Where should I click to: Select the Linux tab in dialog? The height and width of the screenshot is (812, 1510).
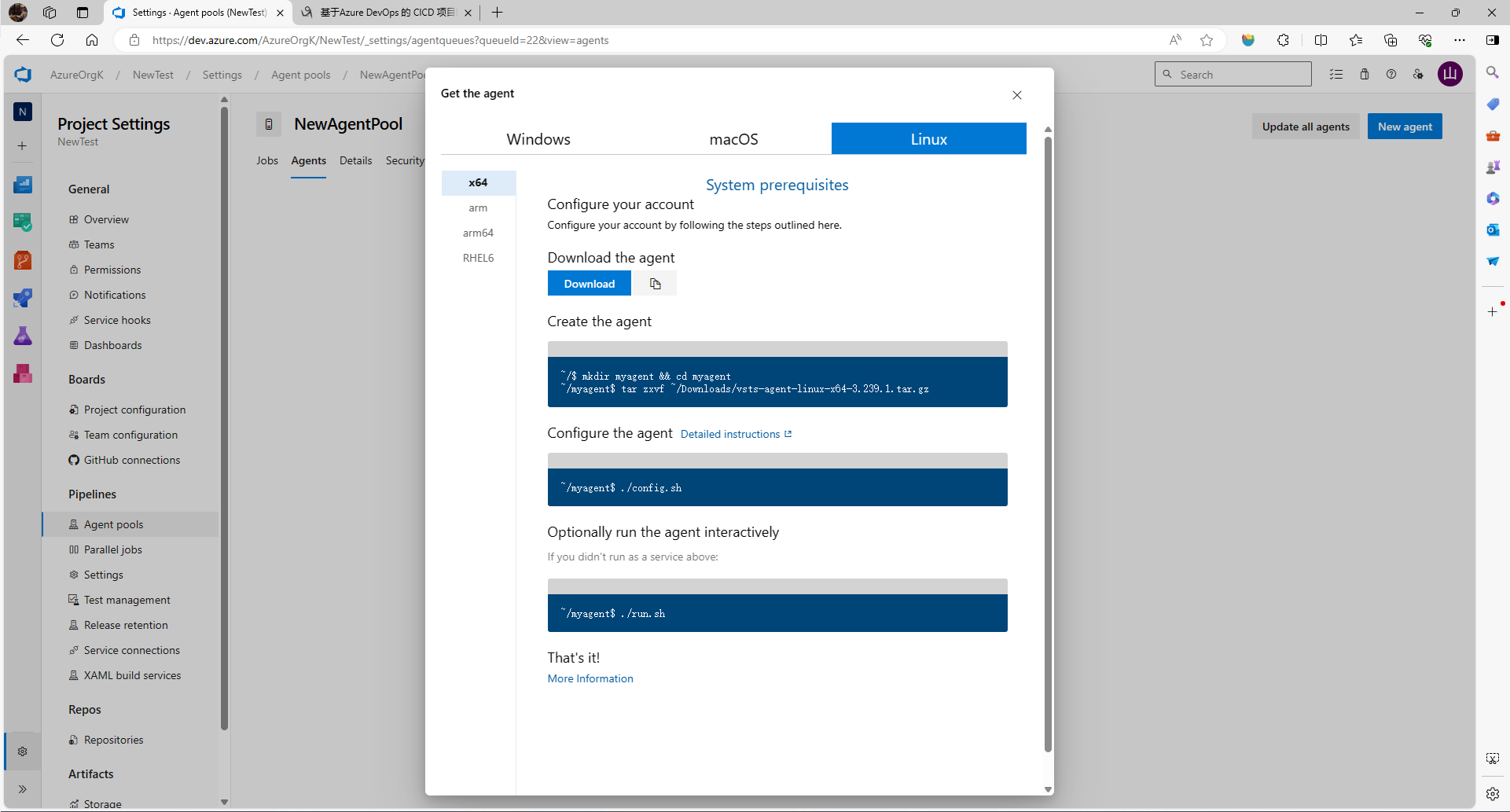(929, 139)
